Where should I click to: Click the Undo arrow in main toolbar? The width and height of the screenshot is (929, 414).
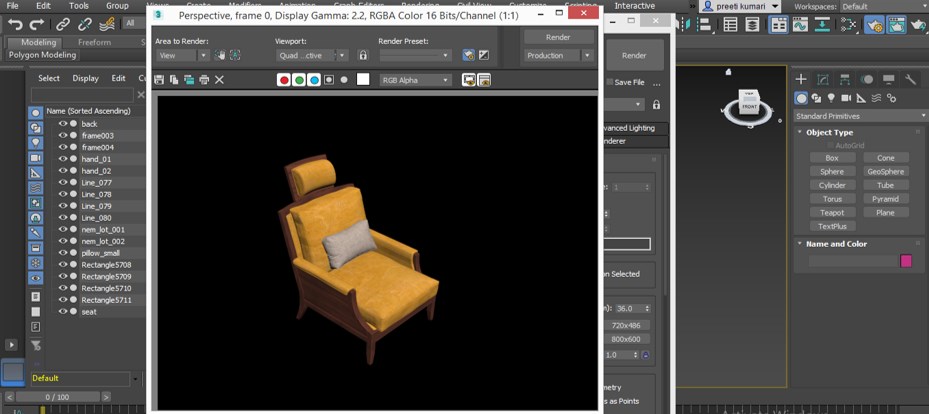15,24
